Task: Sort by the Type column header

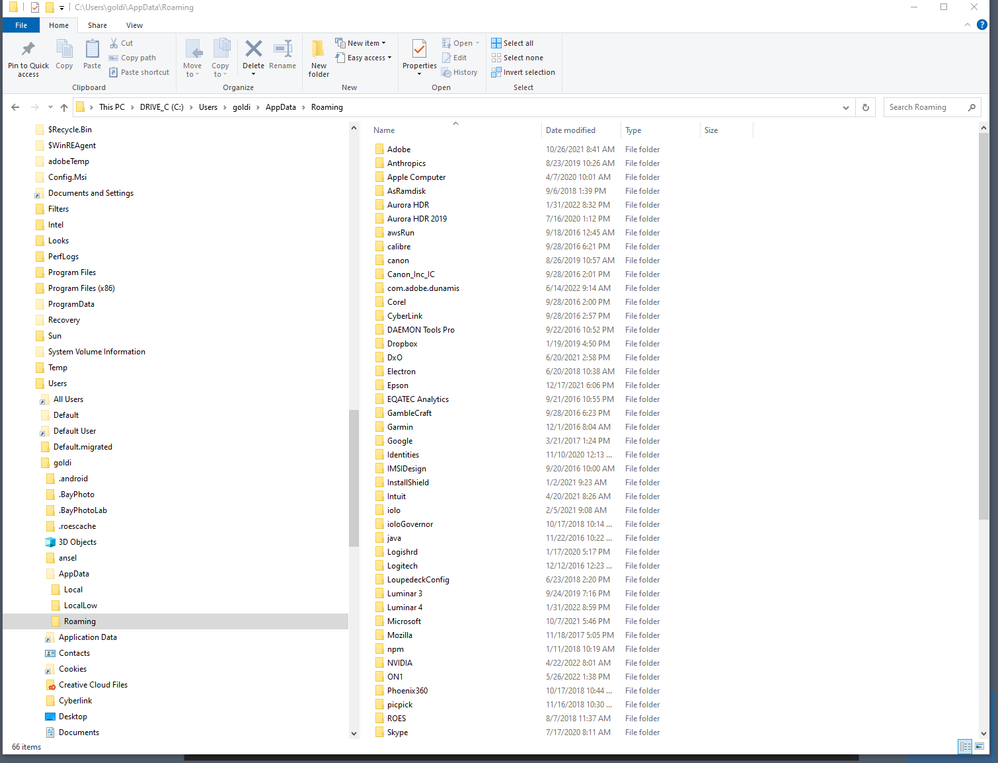Action: pyautogui.click(x=660, y=130)
